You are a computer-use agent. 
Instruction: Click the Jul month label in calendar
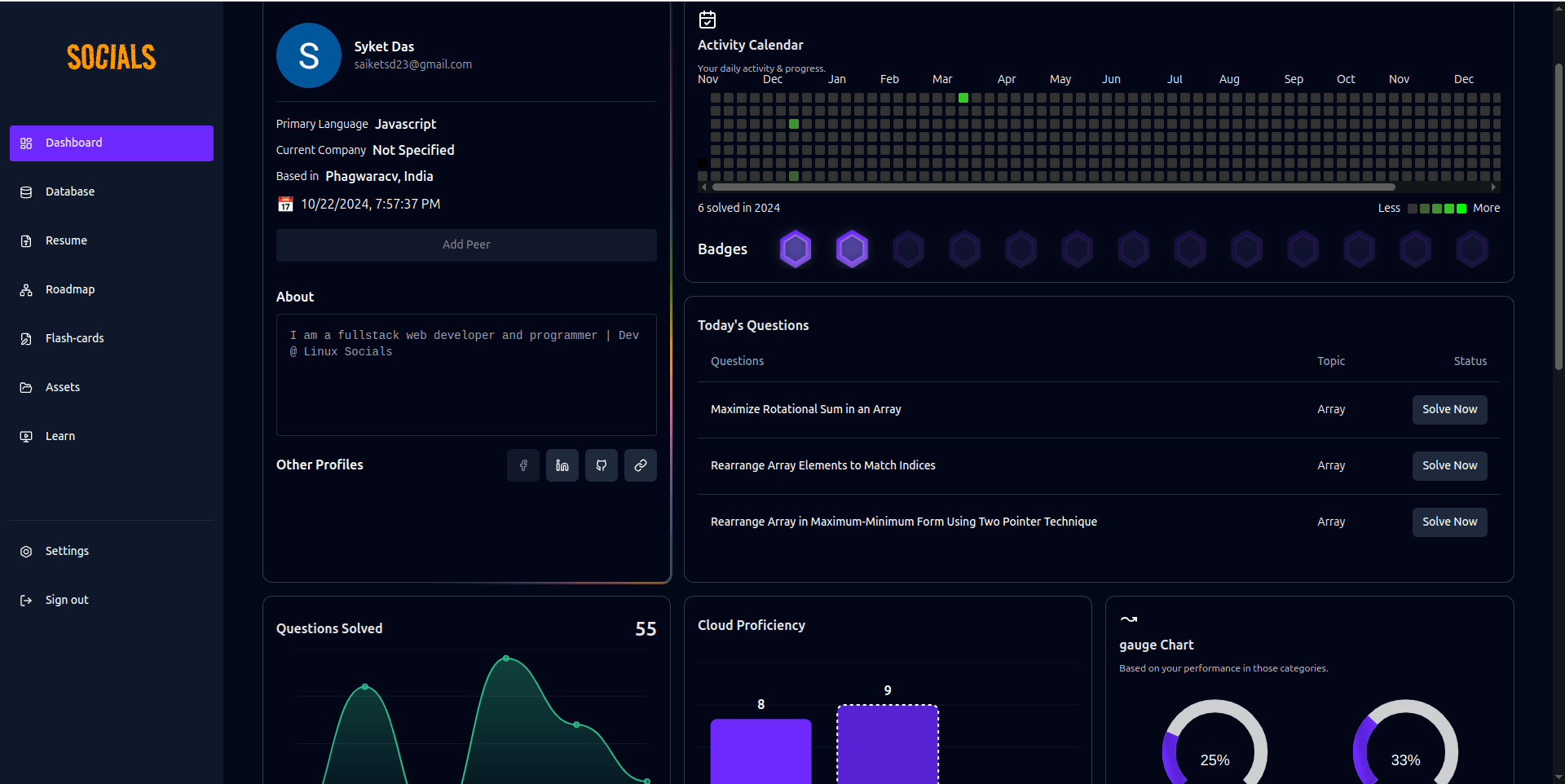[x=1175, y=79]
